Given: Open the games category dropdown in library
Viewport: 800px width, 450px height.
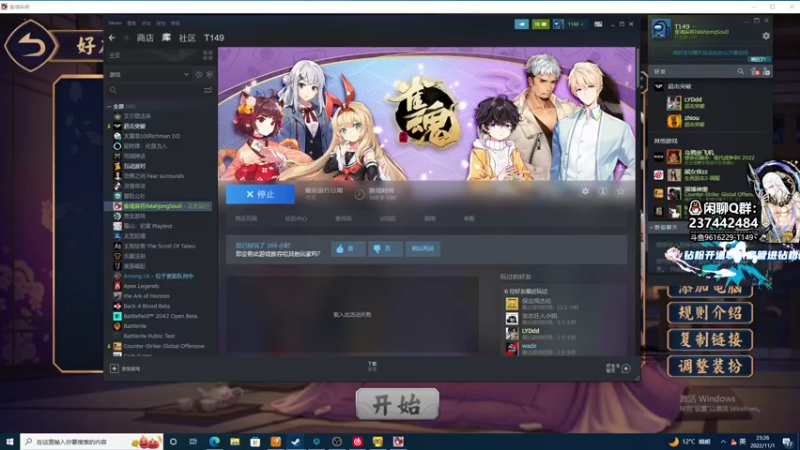Looking at the screenshot, I should [149, 74].
